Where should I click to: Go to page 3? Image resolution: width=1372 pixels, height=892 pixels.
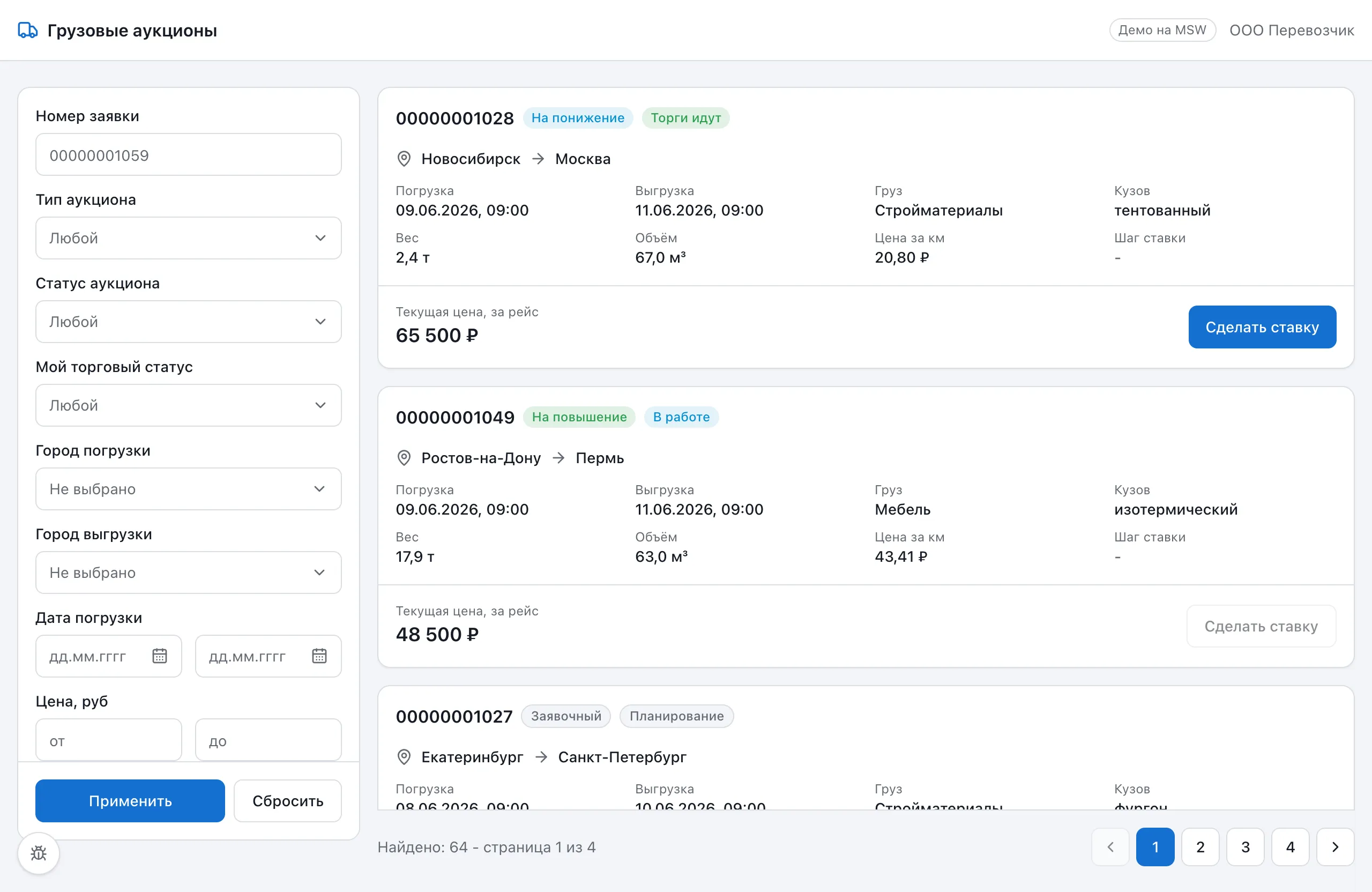tap(1245, 847)
